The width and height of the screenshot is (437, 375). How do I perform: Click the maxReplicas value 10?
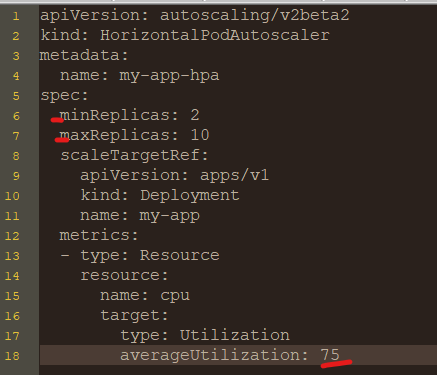[200, 135]
